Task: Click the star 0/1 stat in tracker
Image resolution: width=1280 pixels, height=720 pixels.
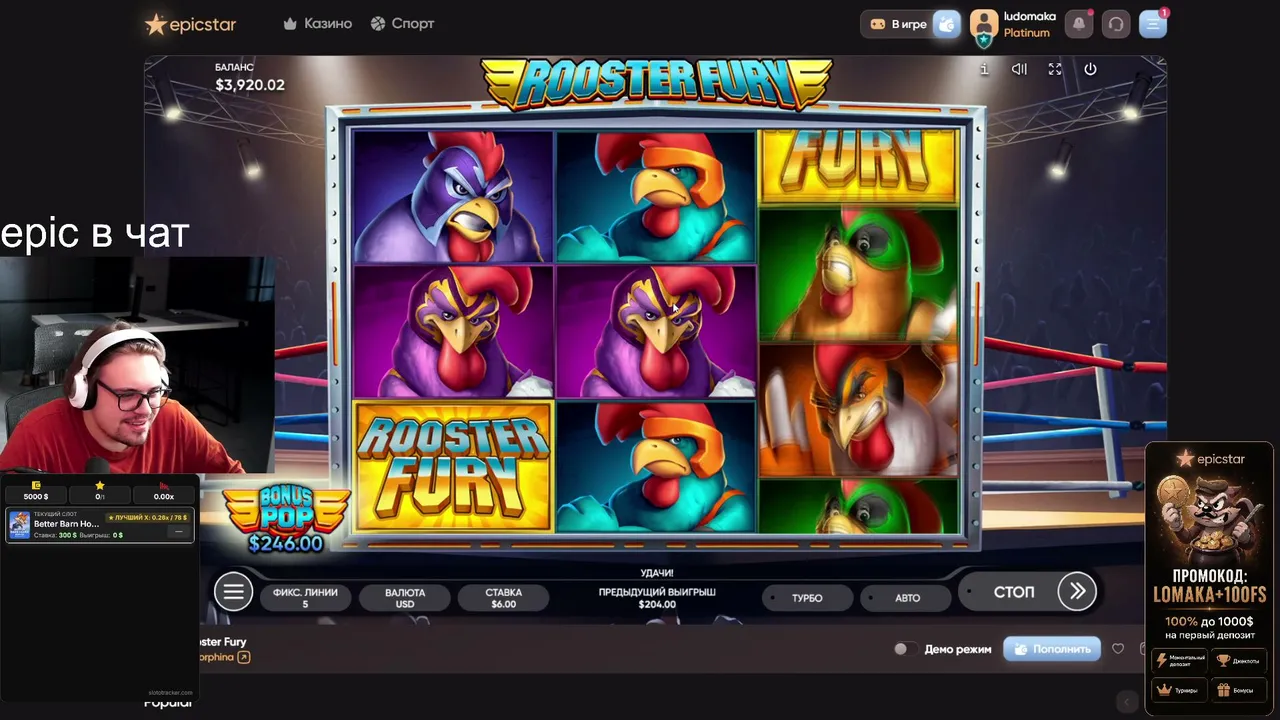Action: point(100,491)
